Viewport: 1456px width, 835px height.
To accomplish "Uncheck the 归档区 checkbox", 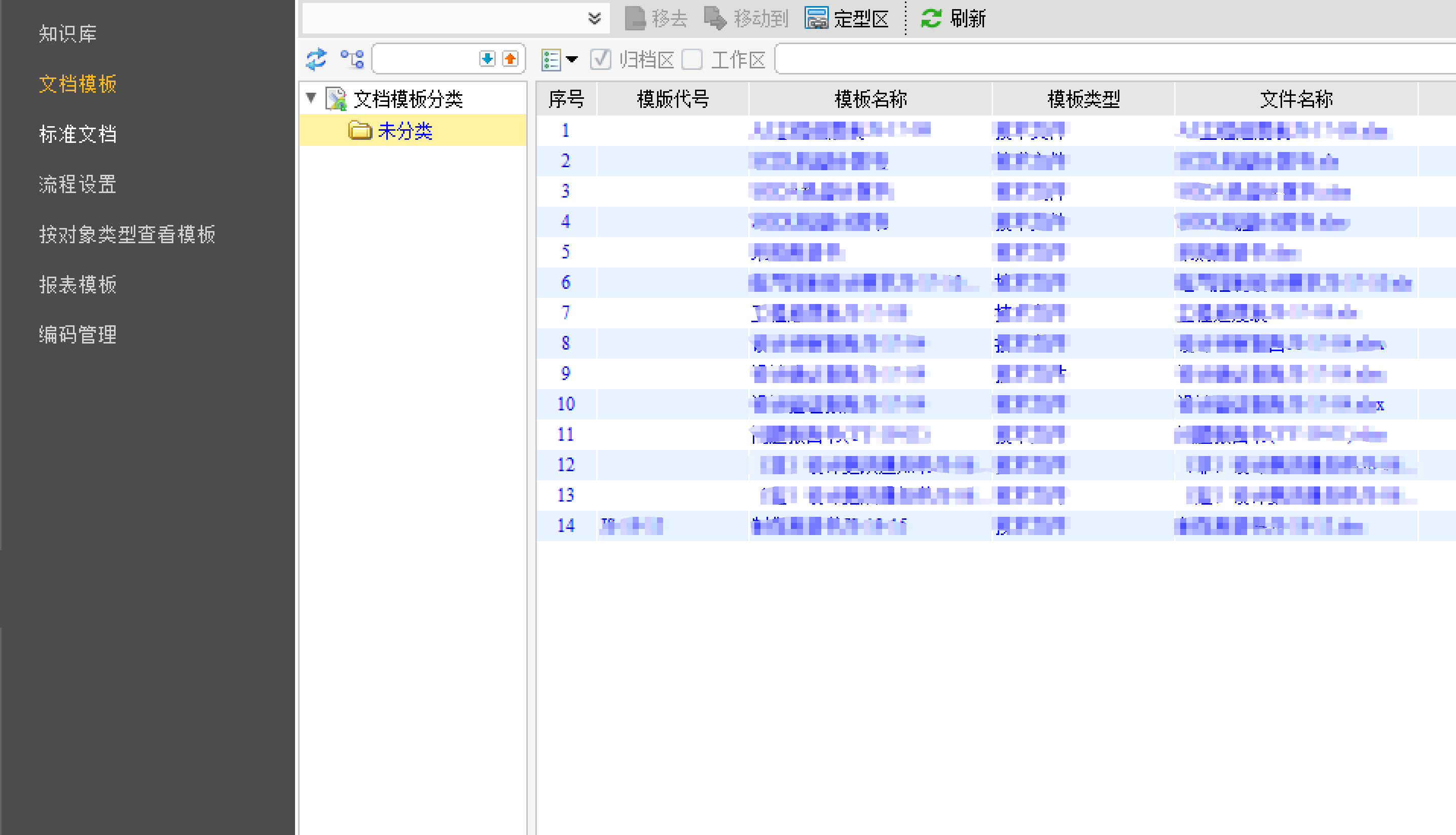I will point(601,59).
